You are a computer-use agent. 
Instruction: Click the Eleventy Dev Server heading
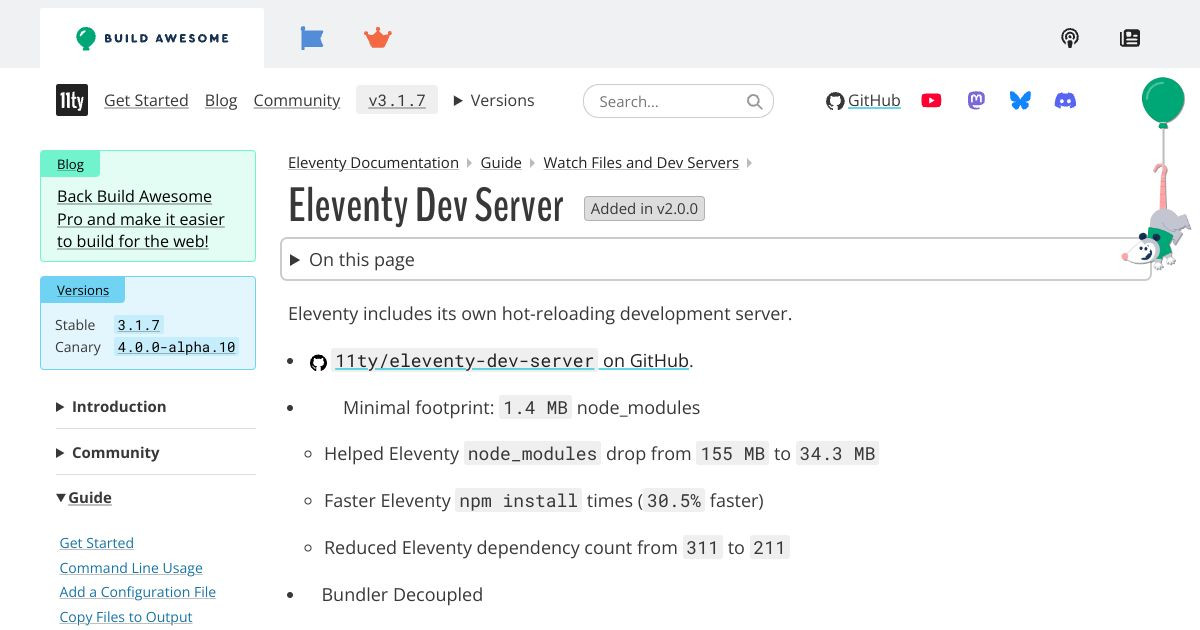click(x=427, y=206)
